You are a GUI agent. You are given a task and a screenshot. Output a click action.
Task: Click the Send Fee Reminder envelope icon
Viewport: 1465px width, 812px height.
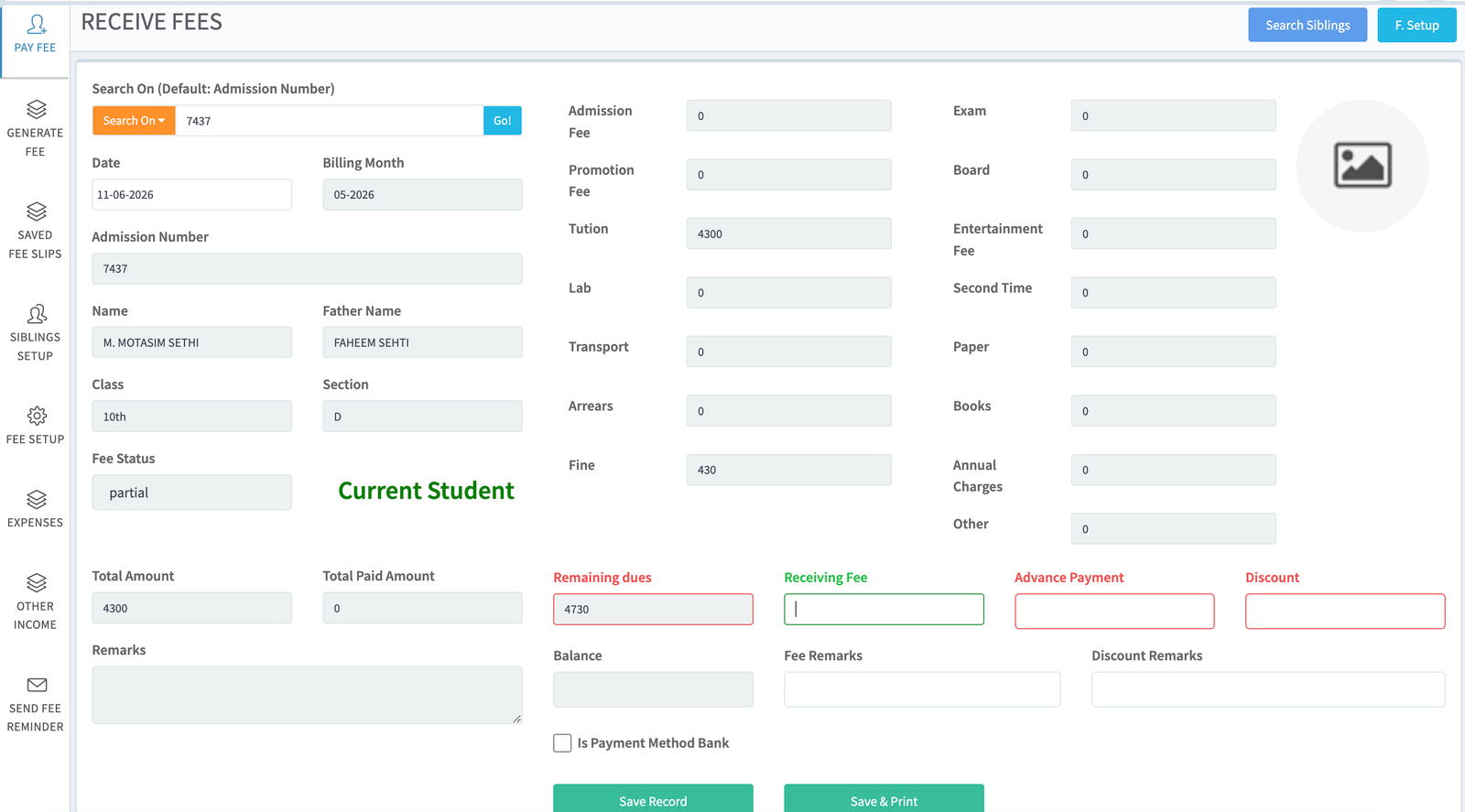[37, 685]
